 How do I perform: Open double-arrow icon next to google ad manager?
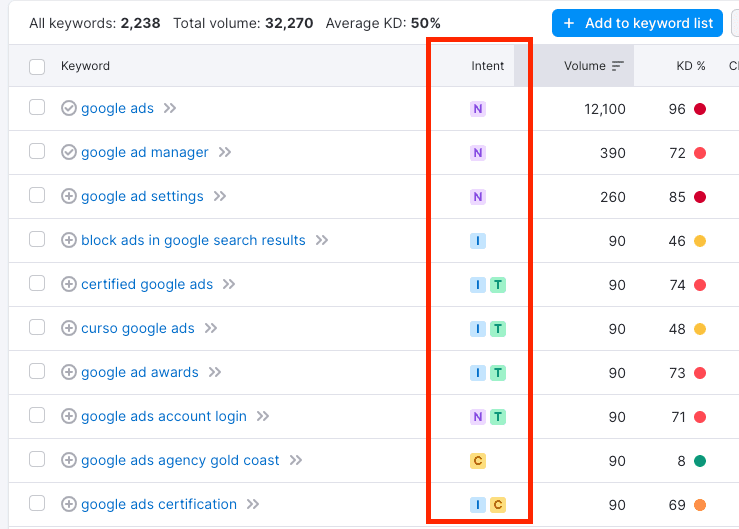pos(225,152)
